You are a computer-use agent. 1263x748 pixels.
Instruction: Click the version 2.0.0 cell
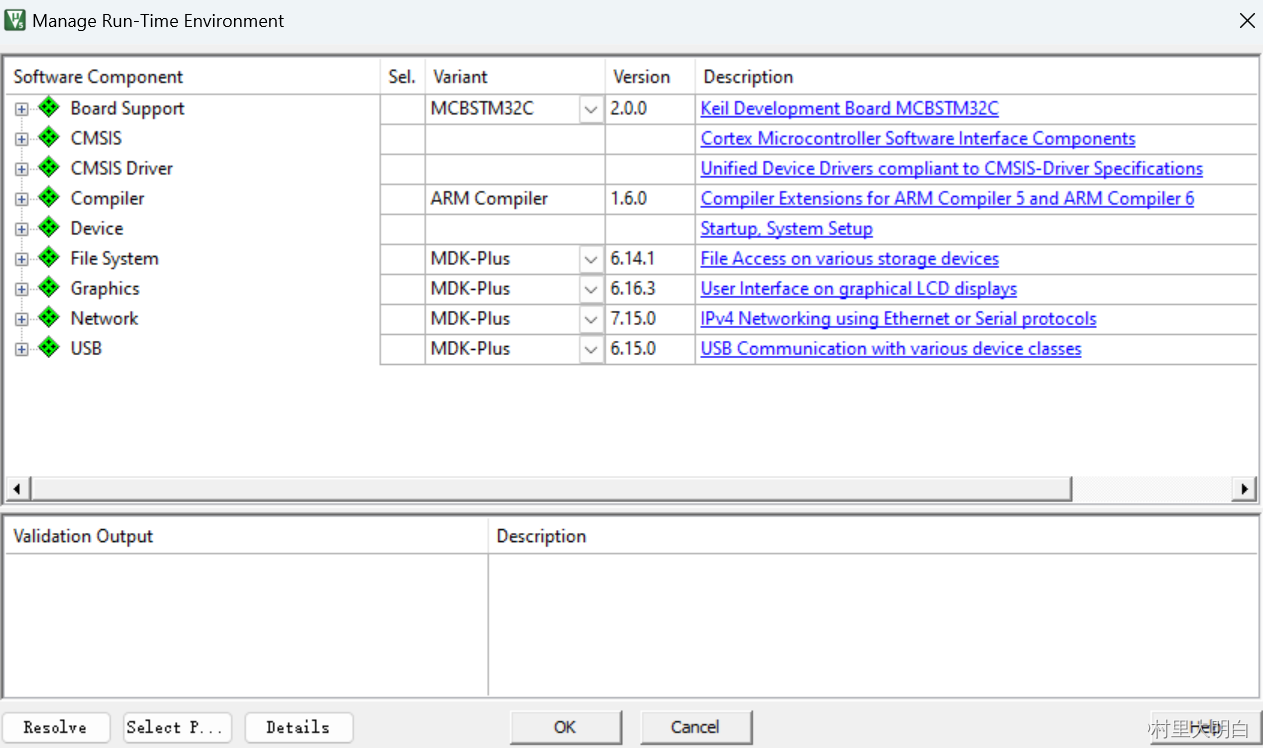(x=650, y=109)
